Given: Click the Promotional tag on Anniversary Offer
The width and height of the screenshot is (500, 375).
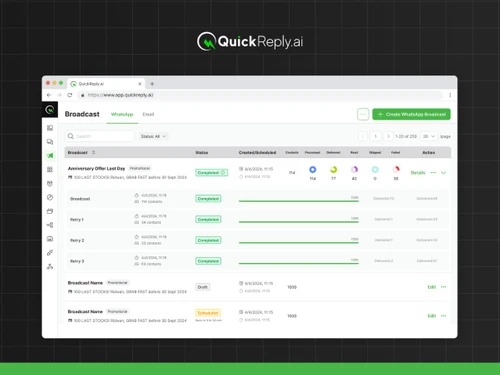Looking at the screenshot, I should (140, 168).
